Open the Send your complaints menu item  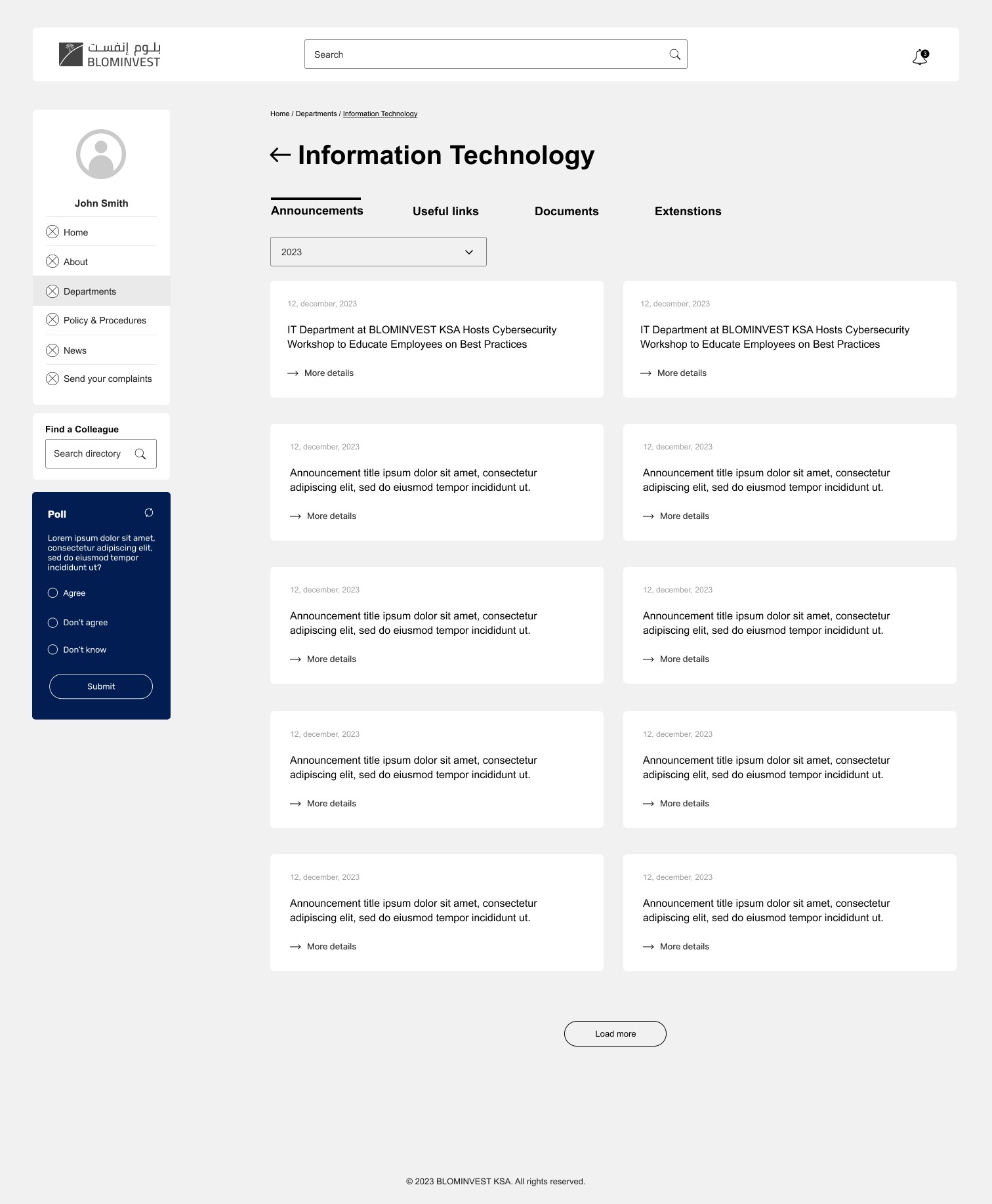point(101,379)
